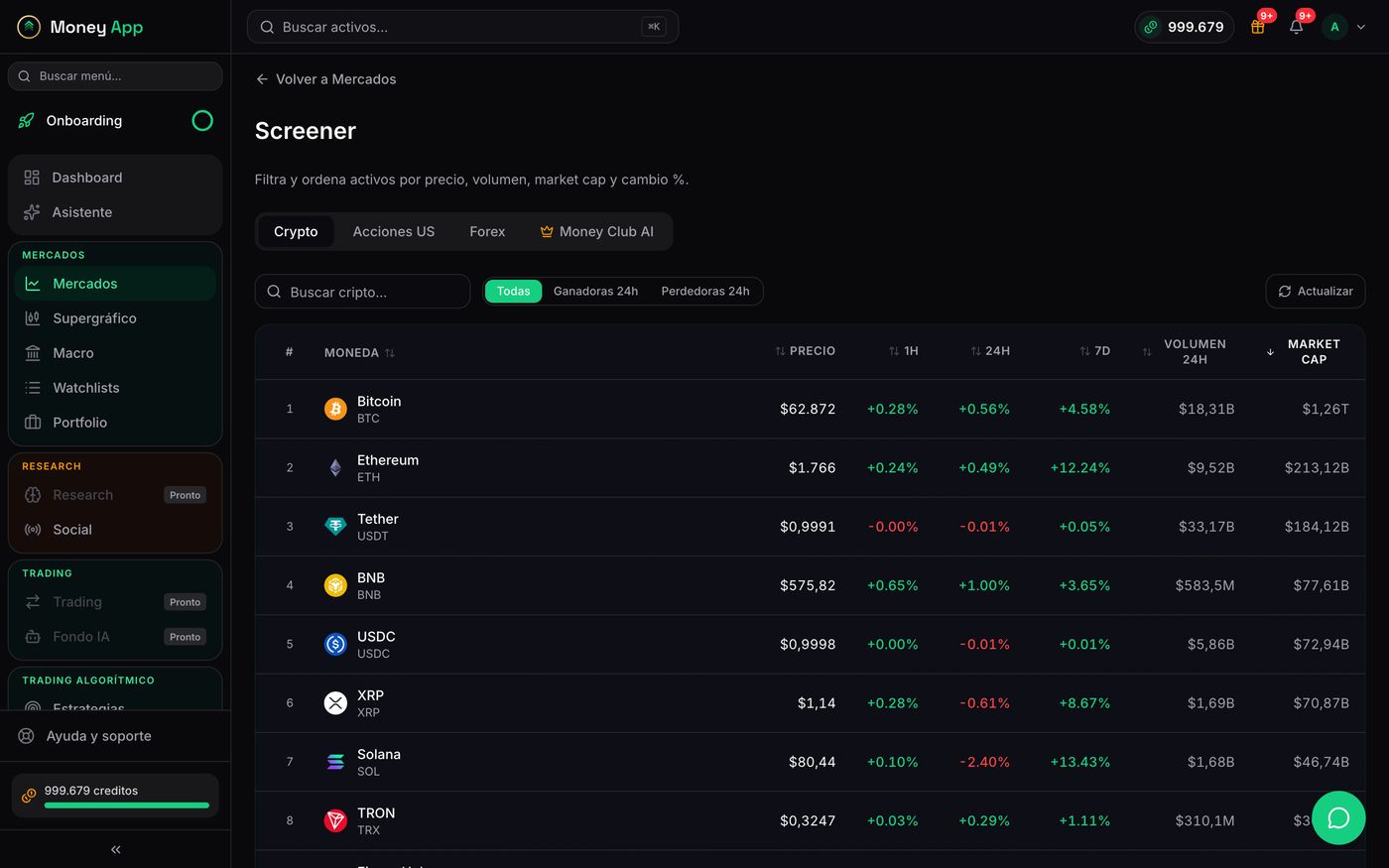Sort by the Volumen 24H column
The image size is (1389, 868).
pyautogui.click(x=1188, y=351)
